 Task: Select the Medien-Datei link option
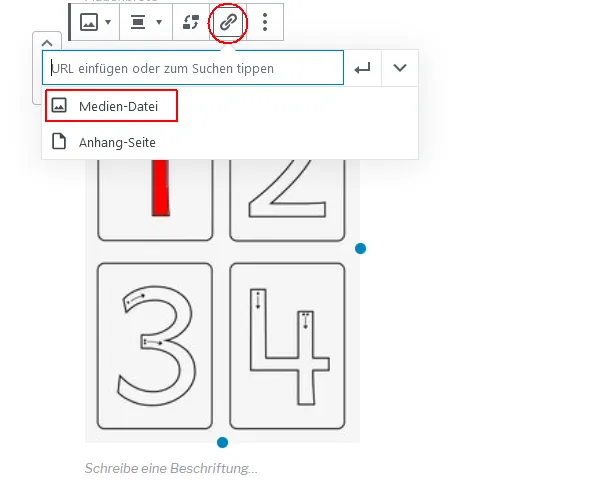click(x=111, y=106)
